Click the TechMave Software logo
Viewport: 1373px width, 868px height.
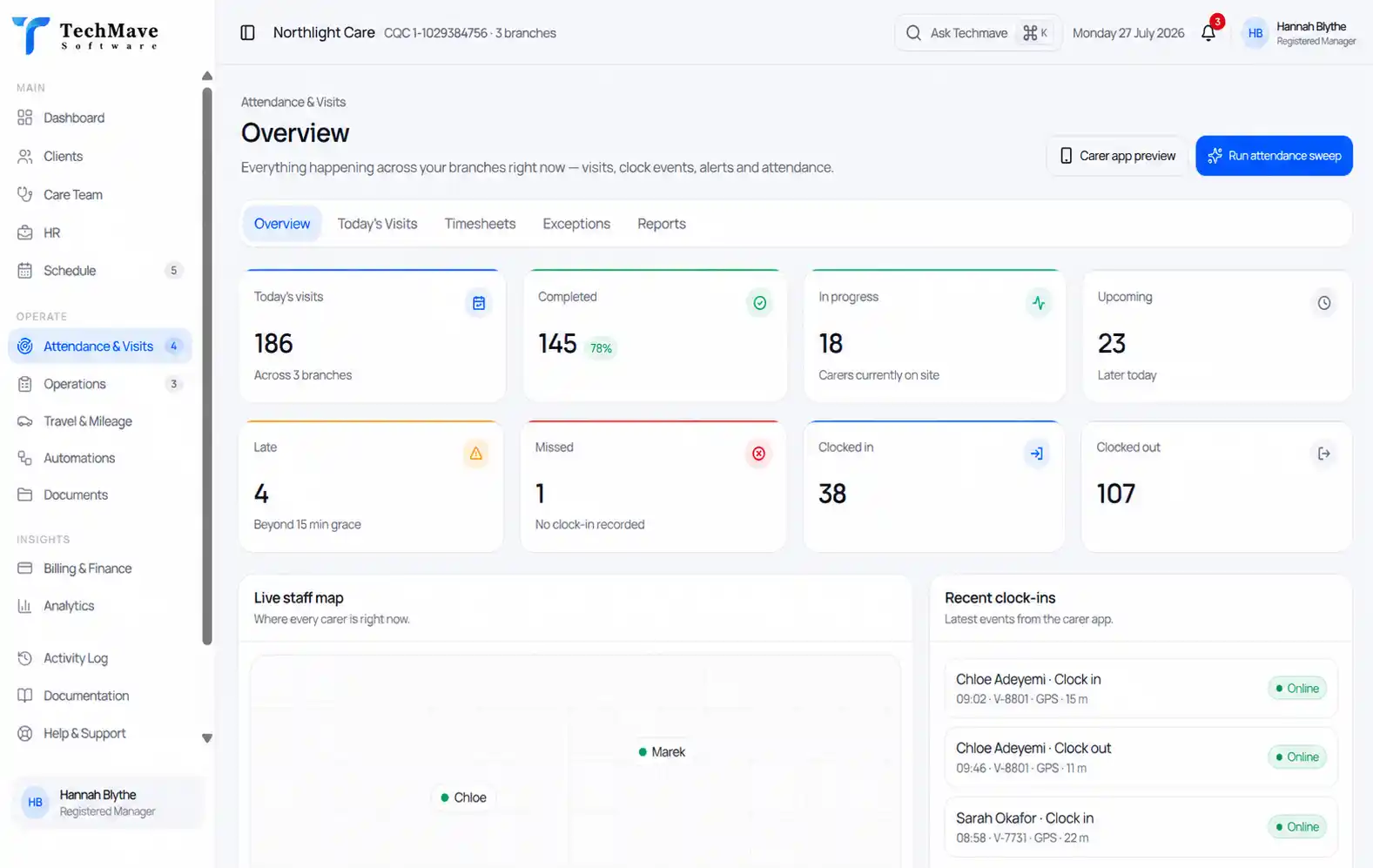pos(85,35)
